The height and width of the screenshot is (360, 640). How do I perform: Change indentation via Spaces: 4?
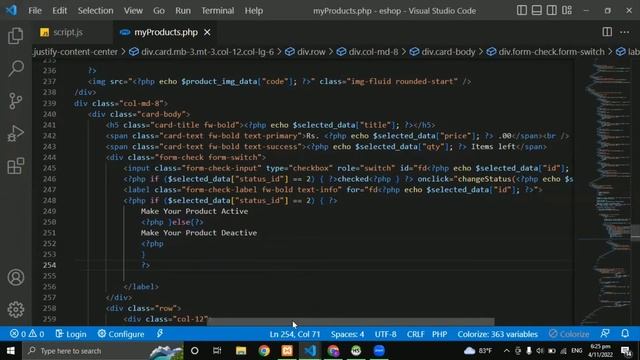pos(347,334)
